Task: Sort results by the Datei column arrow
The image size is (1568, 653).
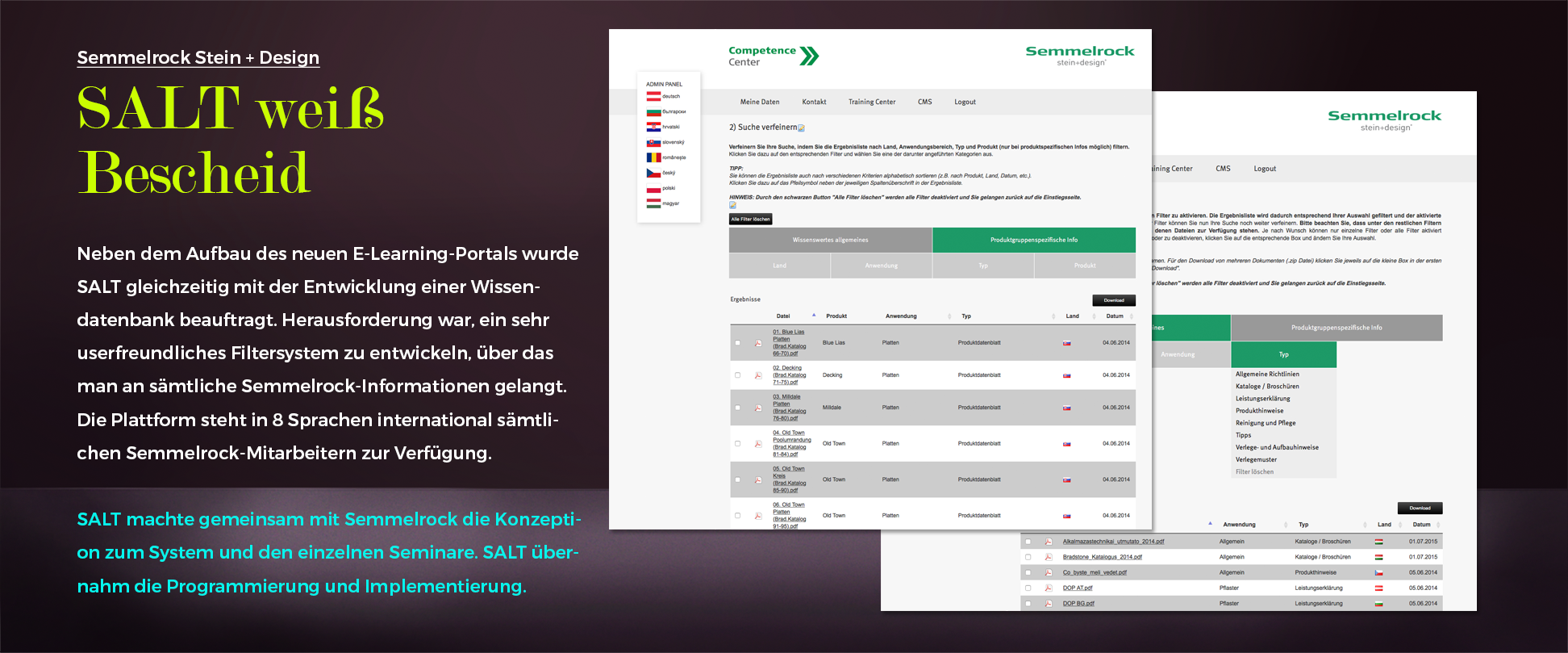Action: click(814, 316)
